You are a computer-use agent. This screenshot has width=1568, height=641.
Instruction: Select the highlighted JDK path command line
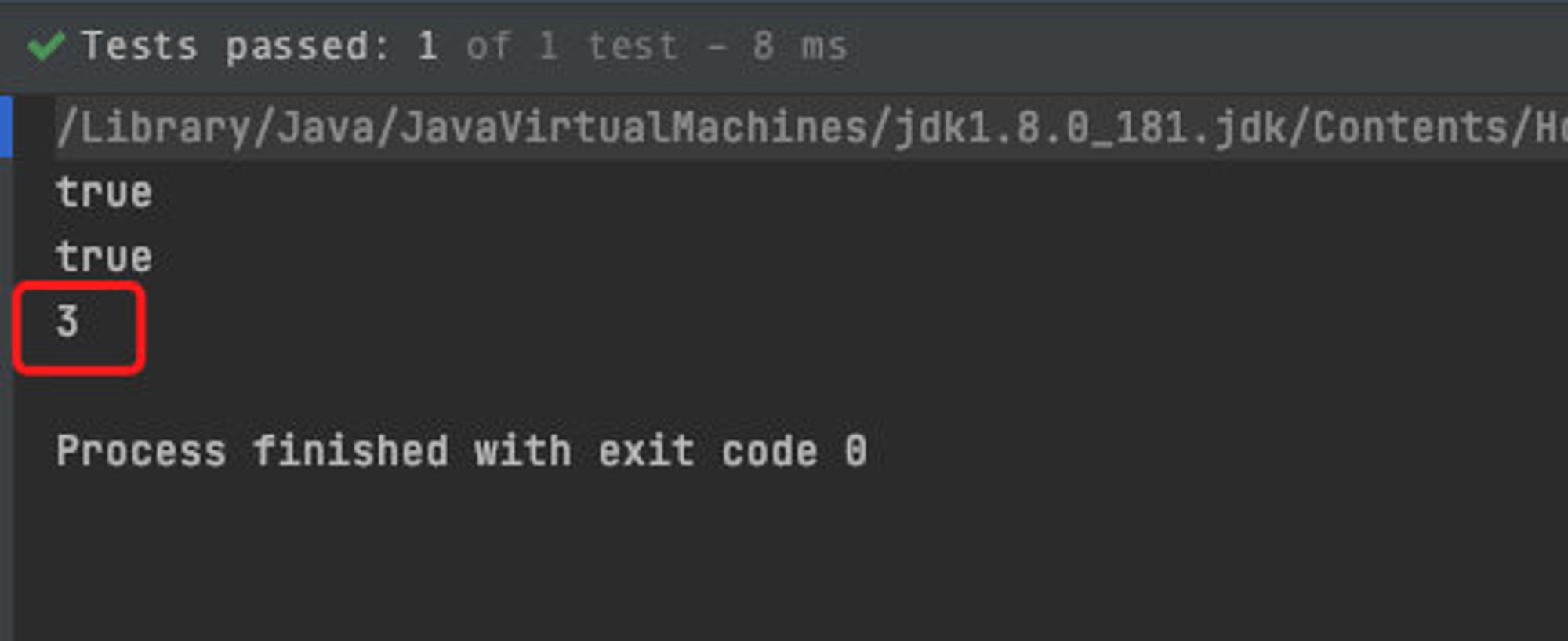pos(811,127)
